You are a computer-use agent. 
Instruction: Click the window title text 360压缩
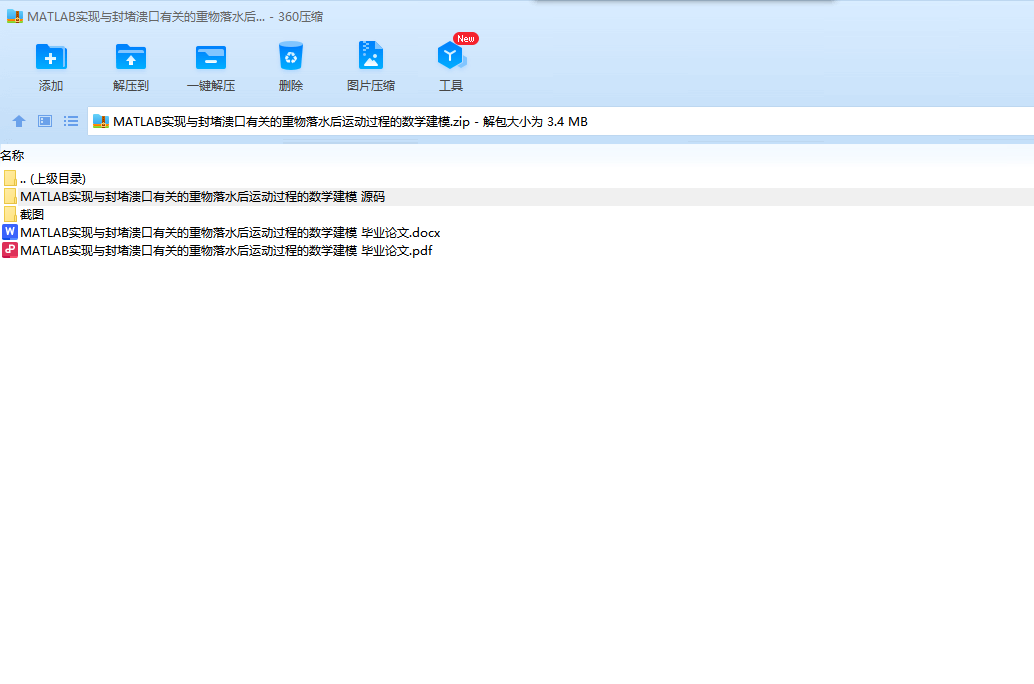(x=300, y=16)
